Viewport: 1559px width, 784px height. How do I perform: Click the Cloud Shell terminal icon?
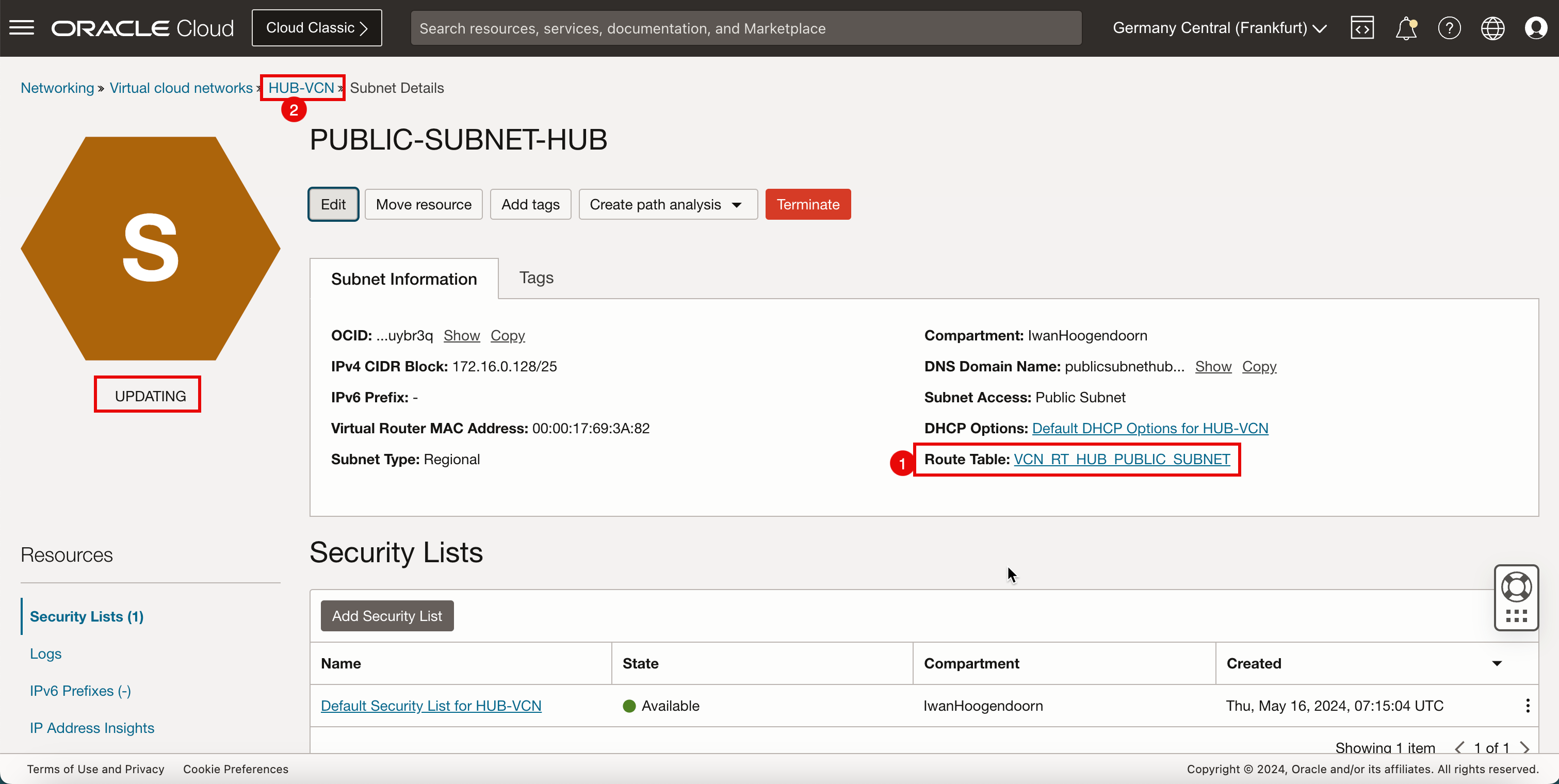tap(1361, 28)
